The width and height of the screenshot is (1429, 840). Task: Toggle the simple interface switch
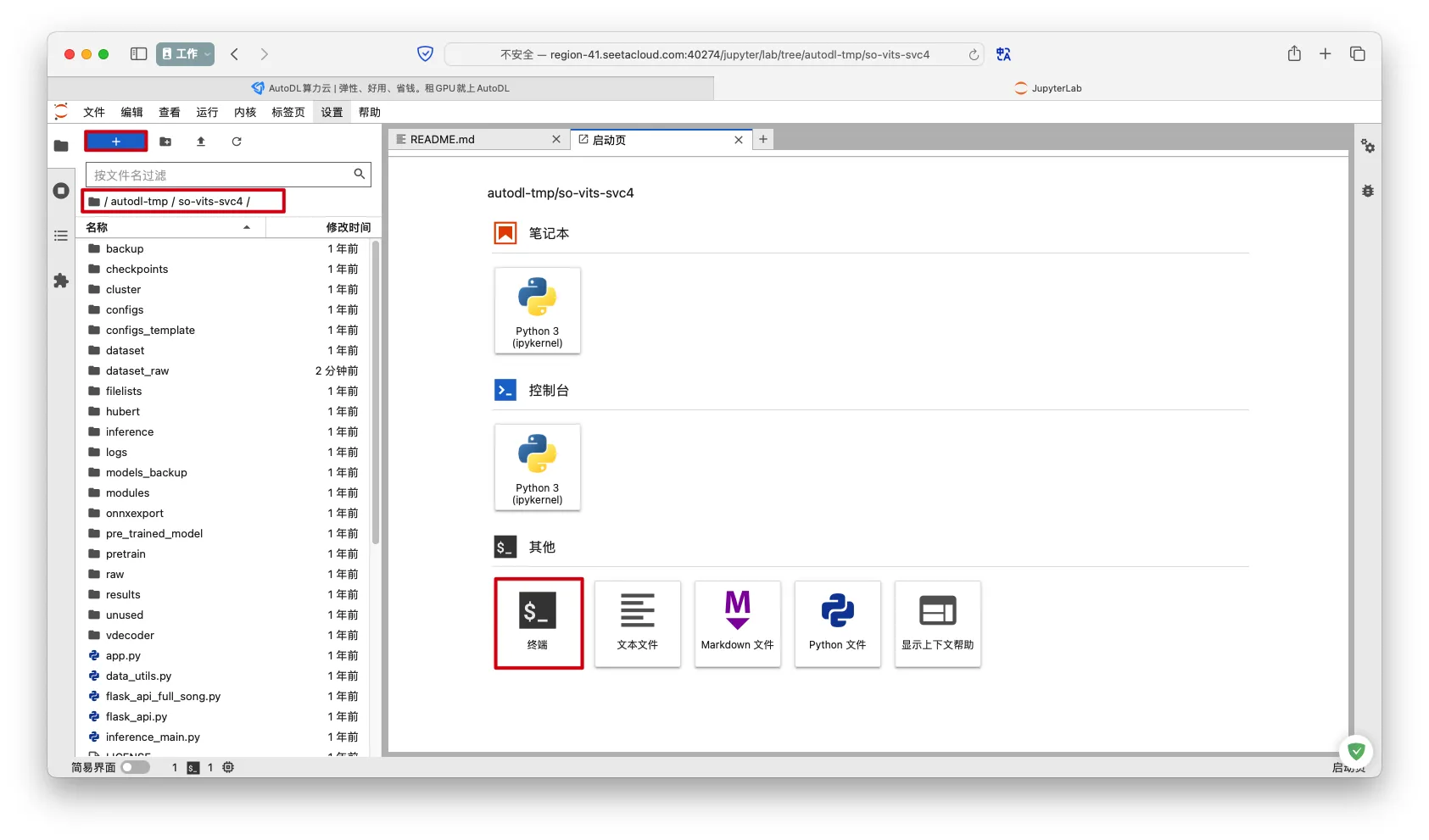[x=135, y=767]
